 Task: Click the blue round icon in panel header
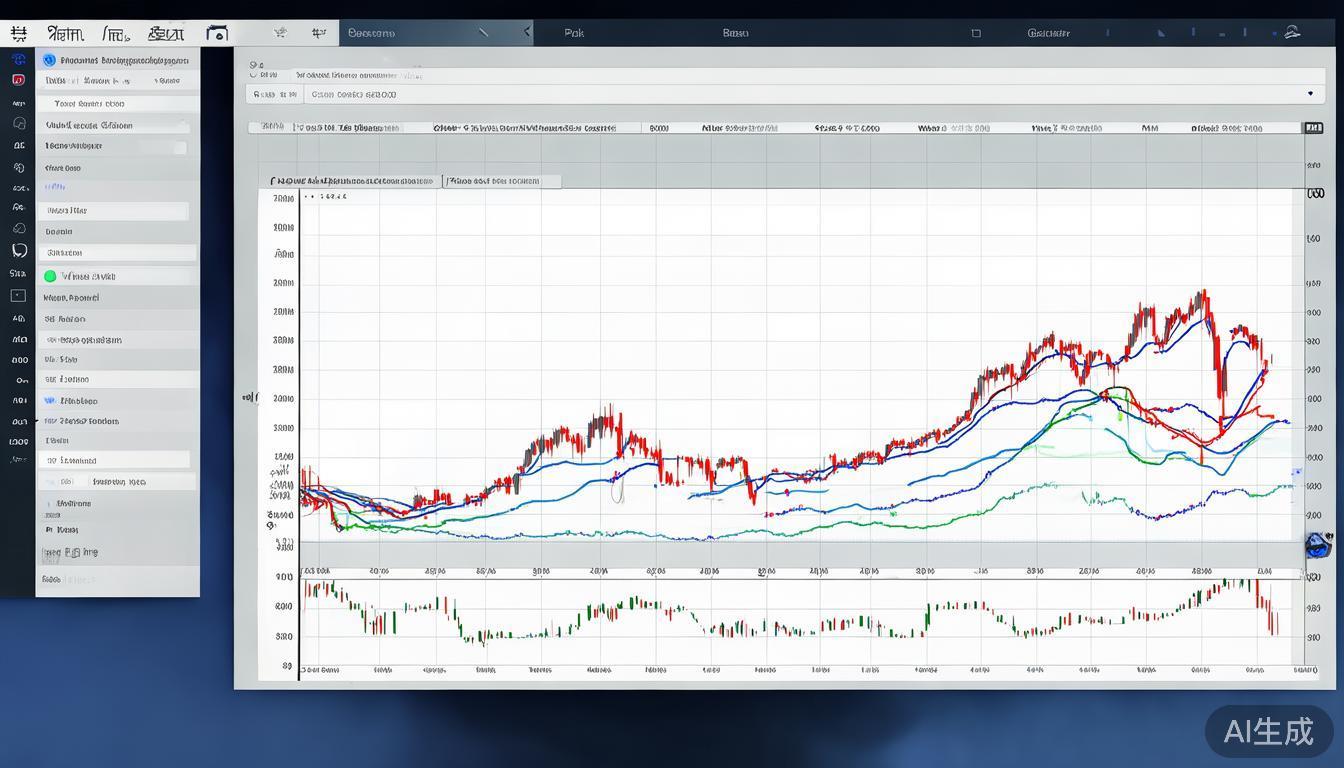click(50, 60)
